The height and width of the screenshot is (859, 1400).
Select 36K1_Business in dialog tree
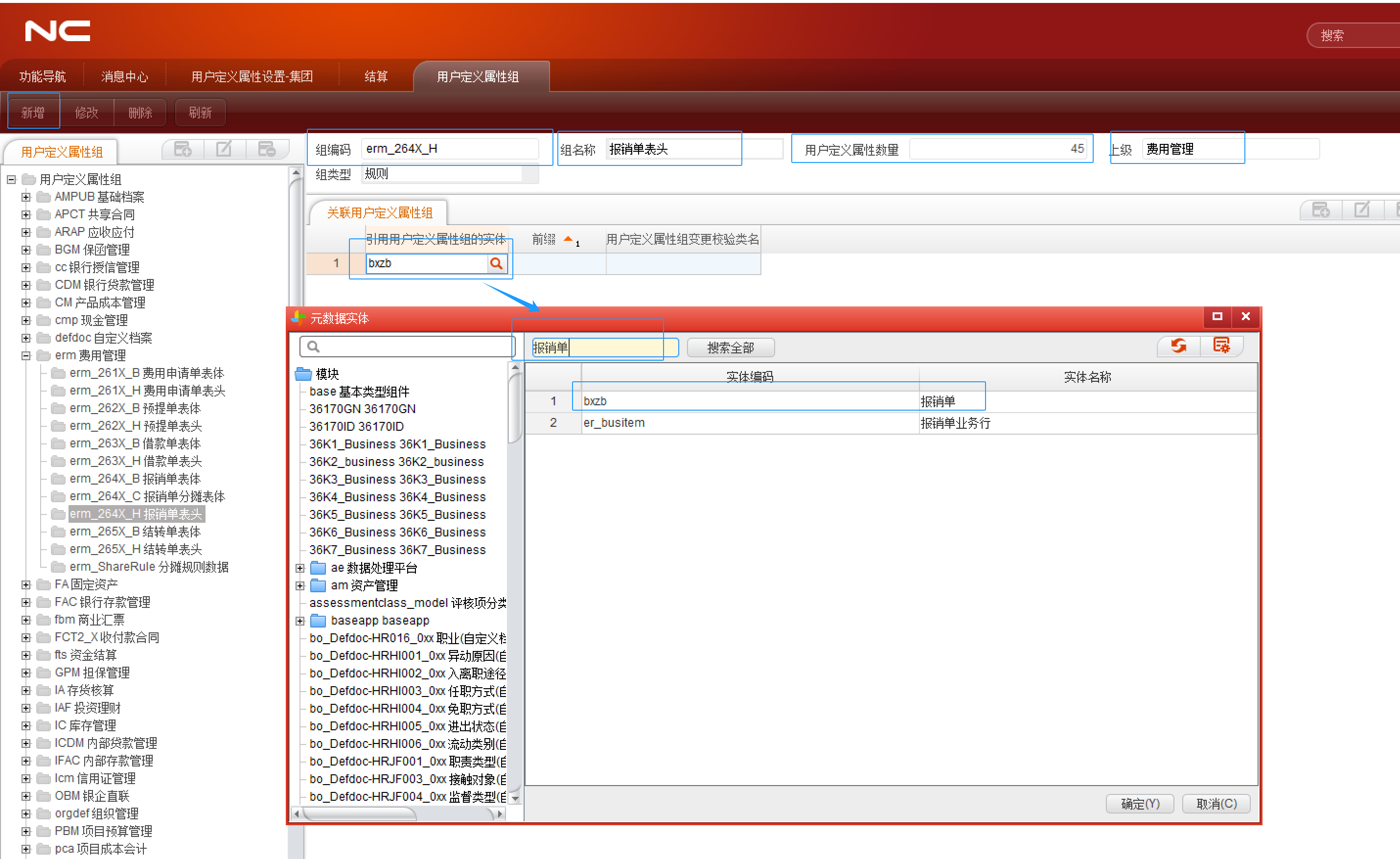pos(398,444)
